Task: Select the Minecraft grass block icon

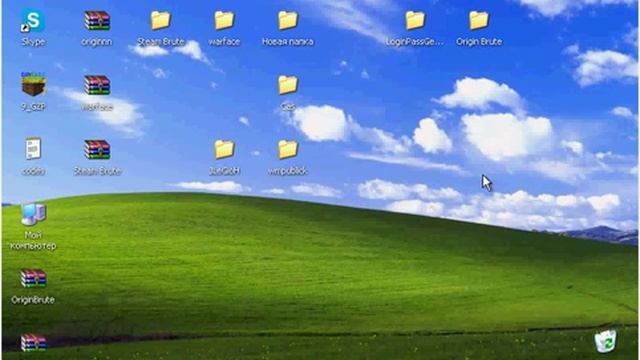Action: [x=33, y=84]
